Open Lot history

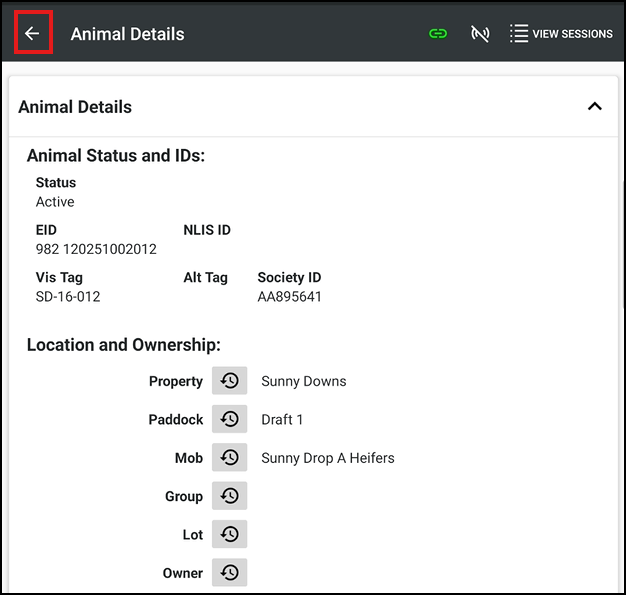[229, 535]
